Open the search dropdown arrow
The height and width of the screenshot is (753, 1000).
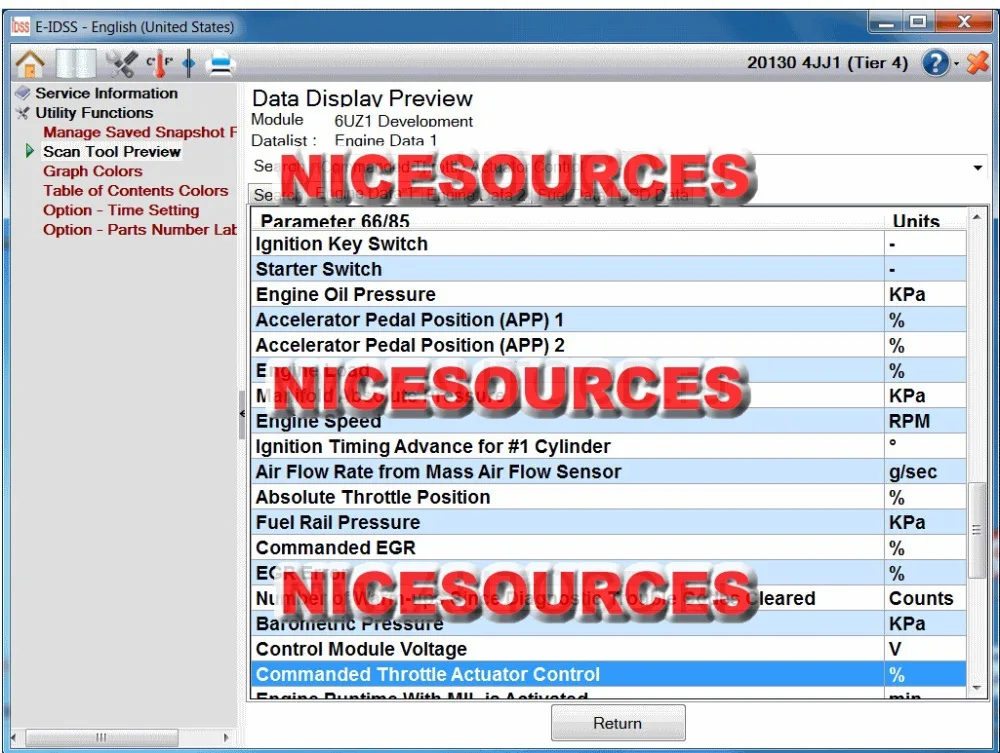pos(977,168)
